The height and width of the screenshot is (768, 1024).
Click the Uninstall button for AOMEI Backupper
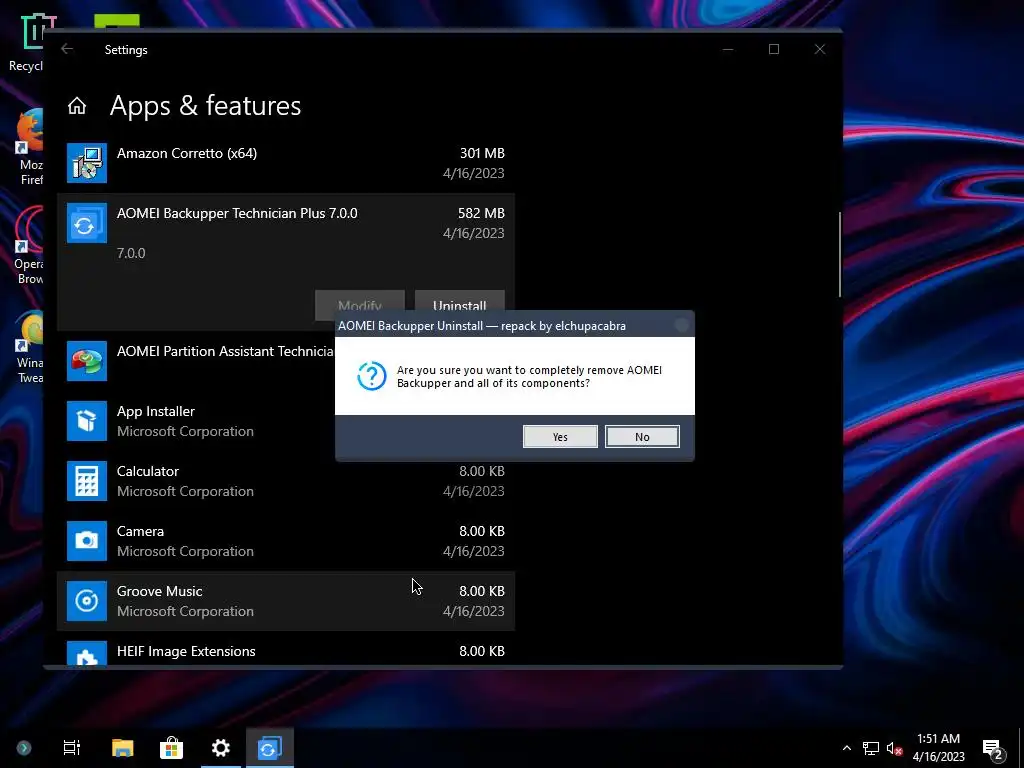[460, 304]
